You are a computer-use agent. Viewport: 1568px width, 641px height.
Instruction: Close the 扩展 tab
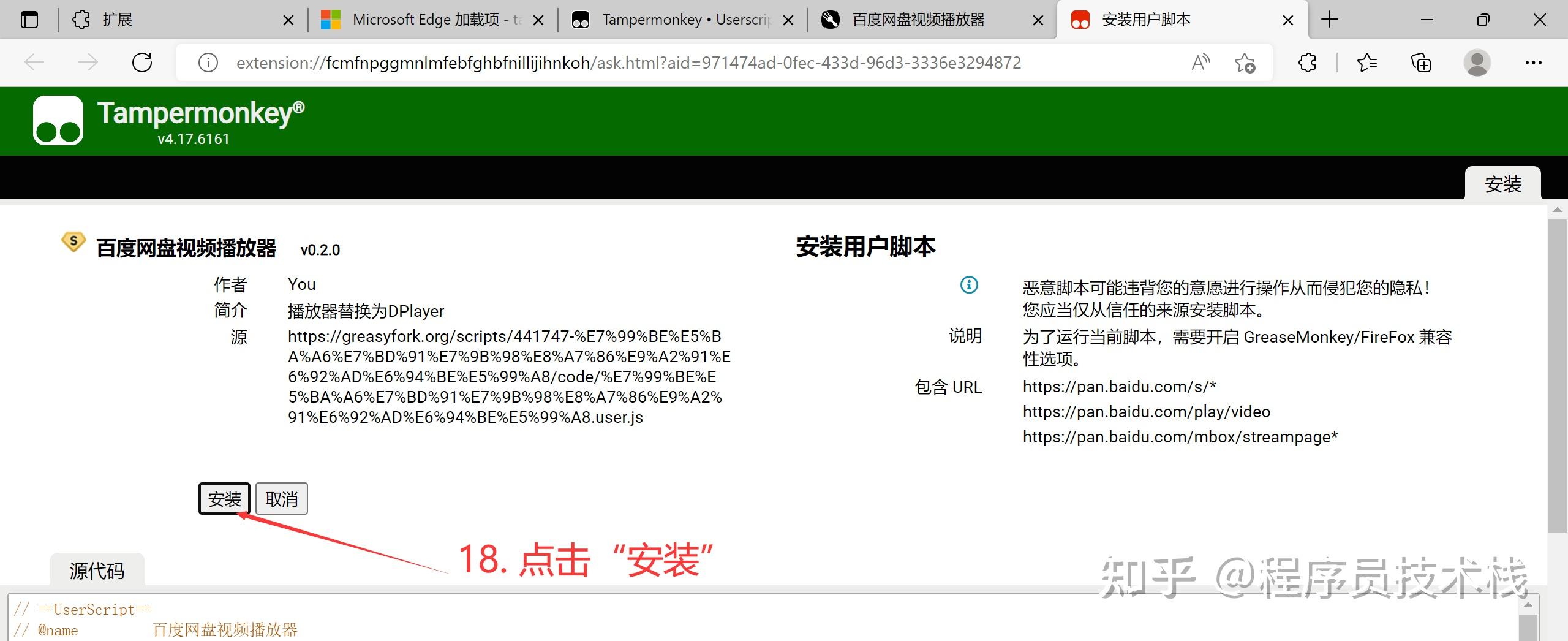[x=288, y=20]
